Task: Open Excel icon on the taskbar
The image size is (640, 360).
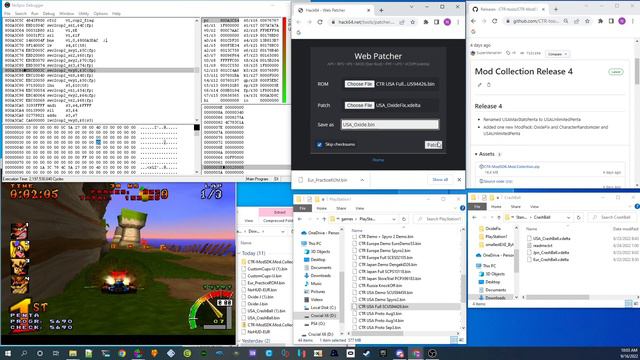Action: [x=318, y=353]
